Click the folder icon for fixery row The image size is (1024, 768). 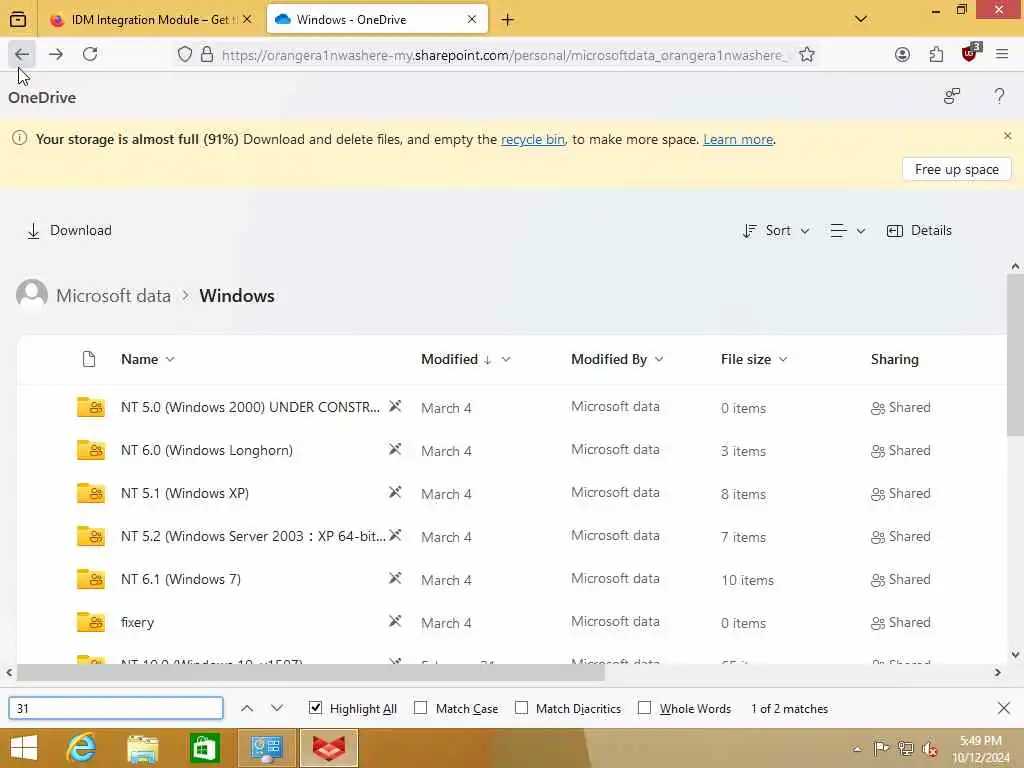click(91, 622)
